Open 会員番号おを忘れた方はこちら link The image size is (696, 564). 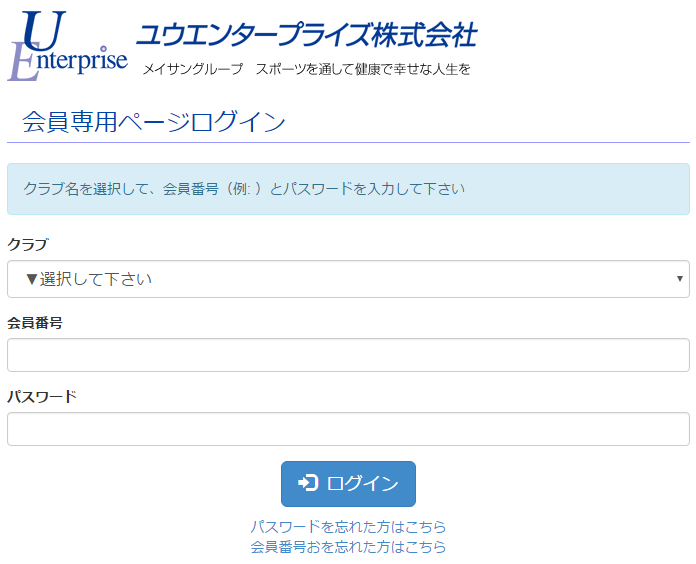point(348,547)
